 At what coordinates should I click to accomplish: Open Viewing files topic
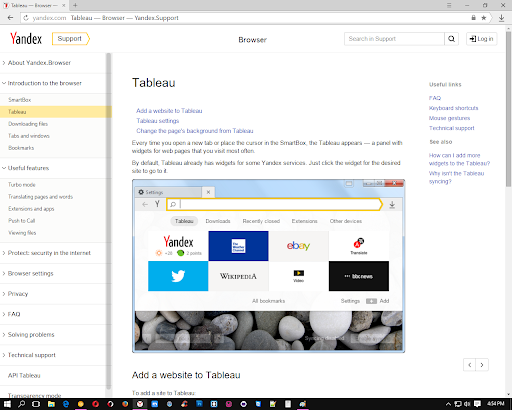[x=22, y=233]
